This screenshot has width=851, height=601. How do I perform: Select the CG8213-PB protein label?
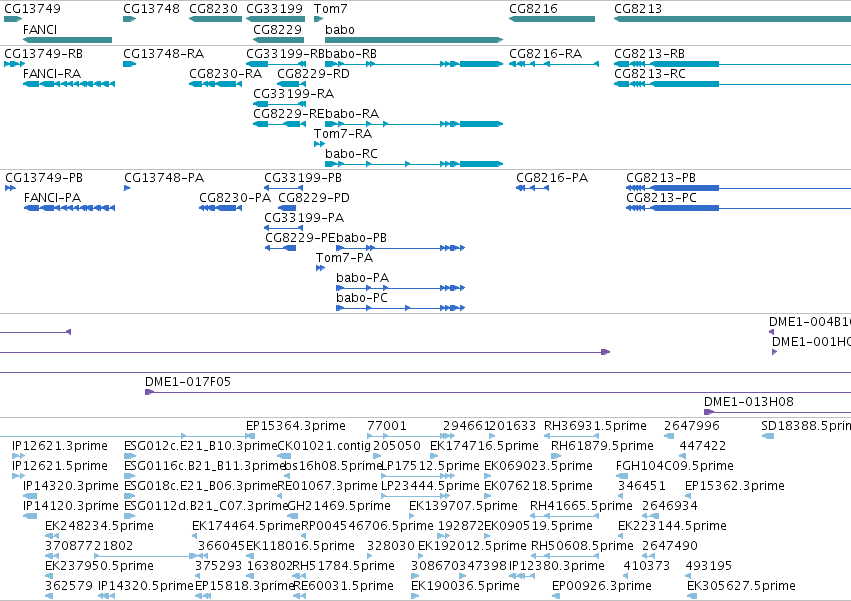(661, 178)
